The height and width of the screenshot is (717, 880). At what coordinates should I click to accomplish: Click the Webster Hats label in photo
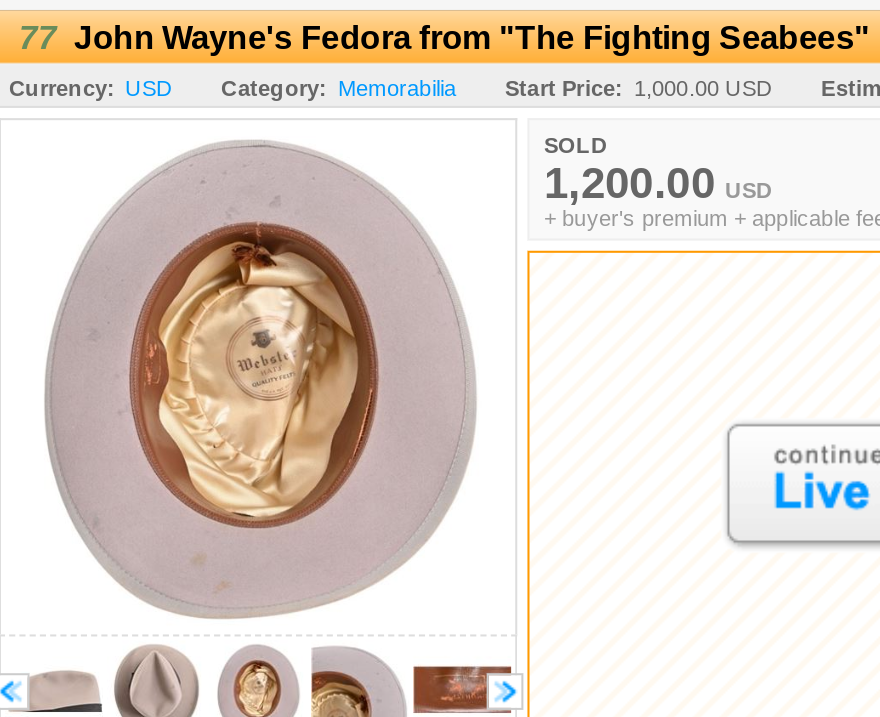[267, 357]
